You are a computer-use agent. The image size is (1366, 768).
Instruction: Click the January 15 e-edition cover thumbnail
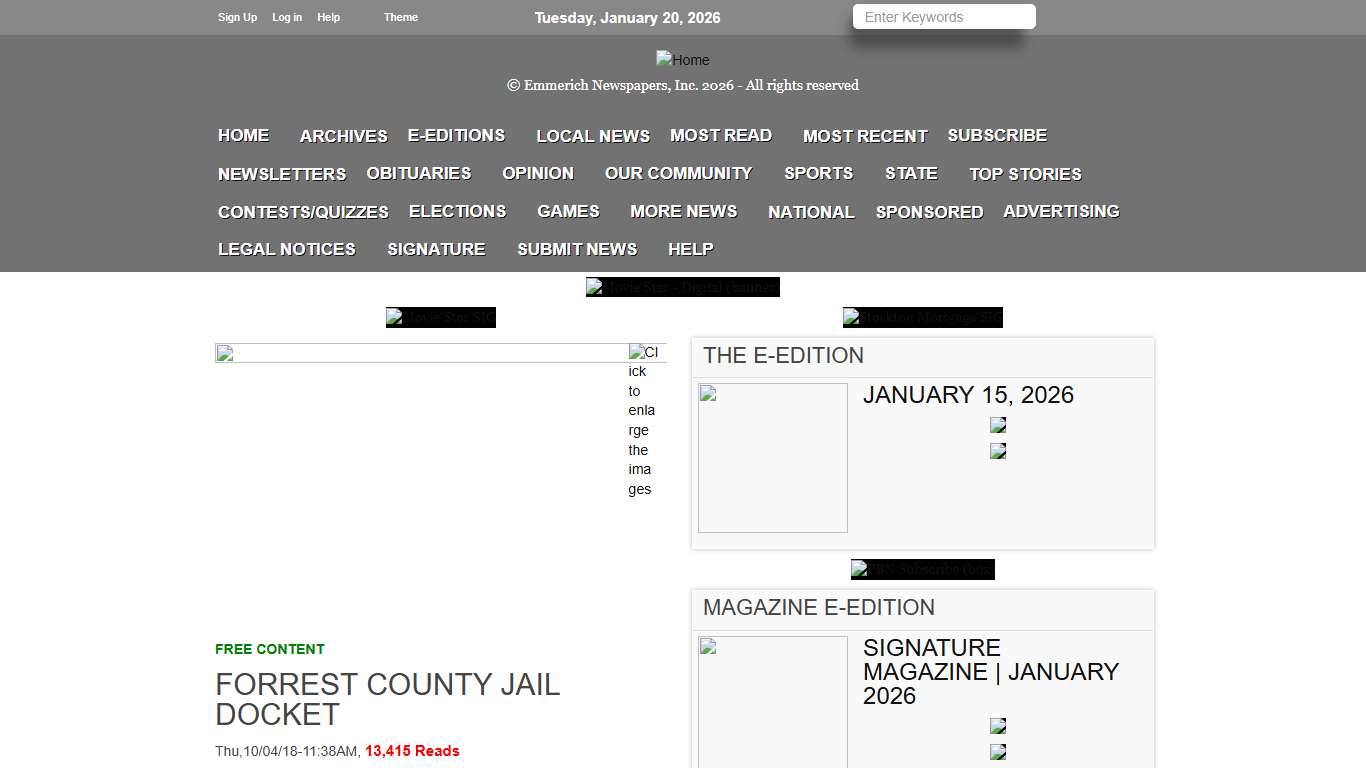(772, 457)
